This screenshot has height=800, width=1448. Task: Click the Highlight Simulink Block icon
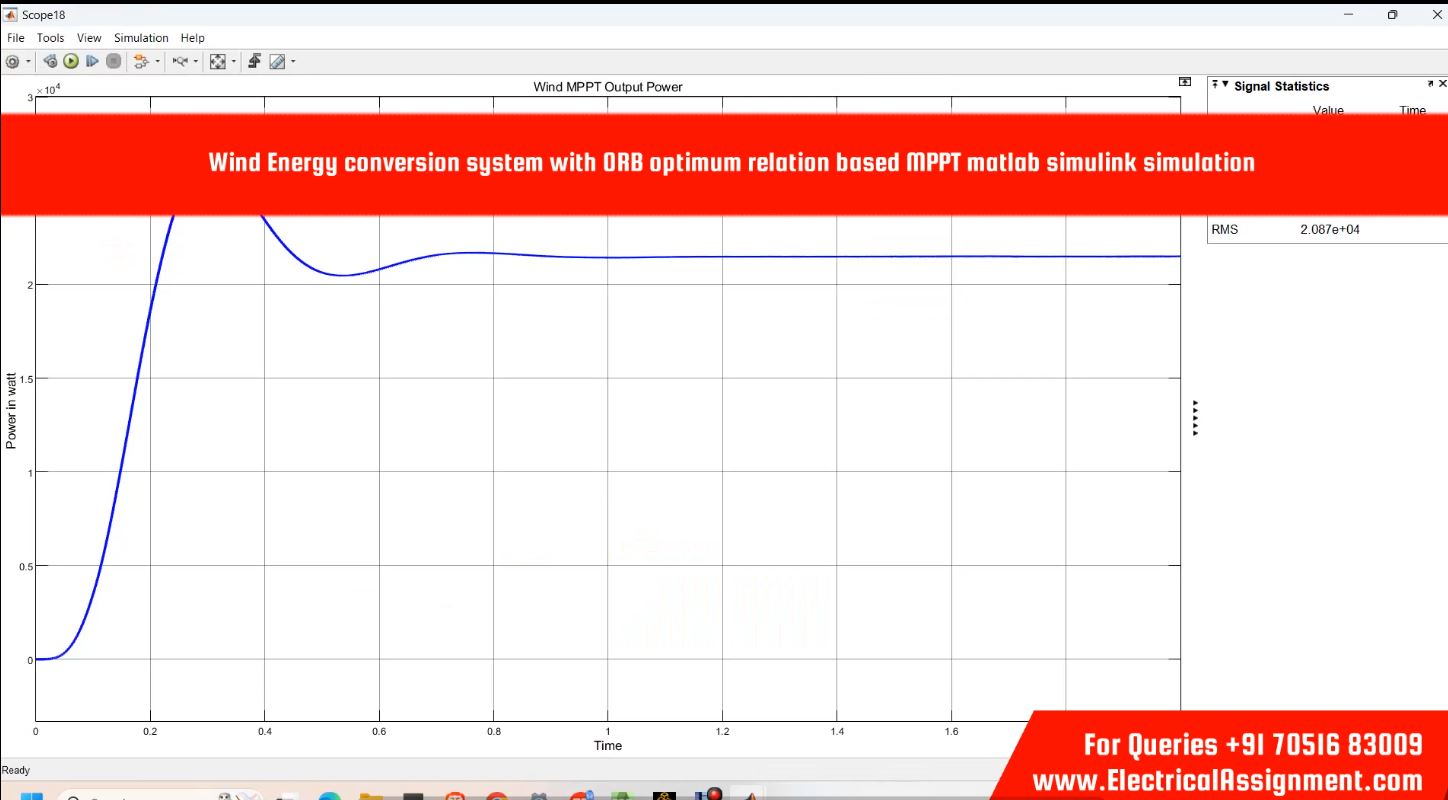(141, 62)
